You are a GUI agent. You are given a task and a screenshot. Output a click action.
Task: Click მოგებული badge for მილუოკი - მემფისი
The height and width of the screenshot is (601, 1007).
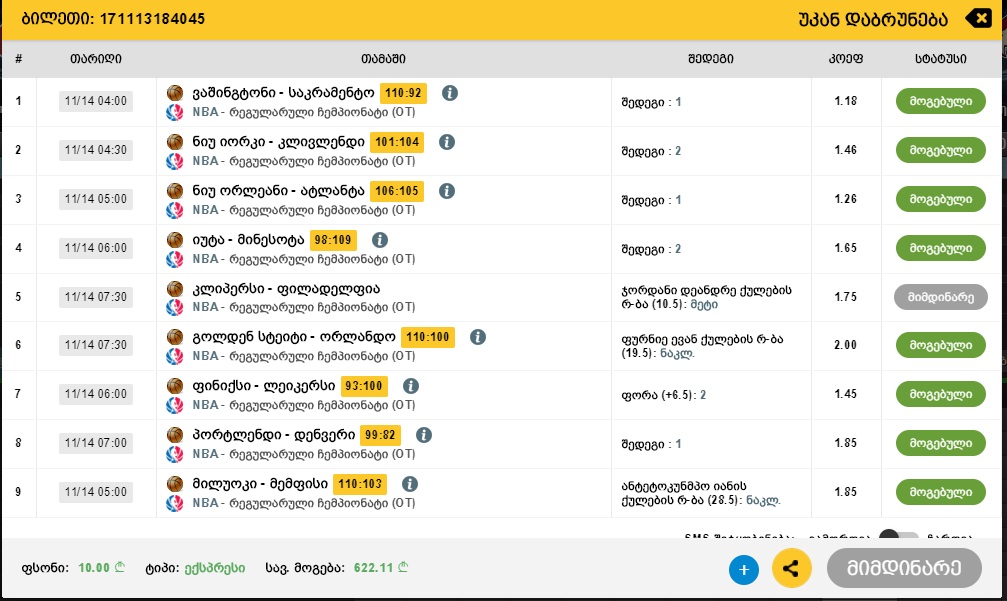click(941, 492)
